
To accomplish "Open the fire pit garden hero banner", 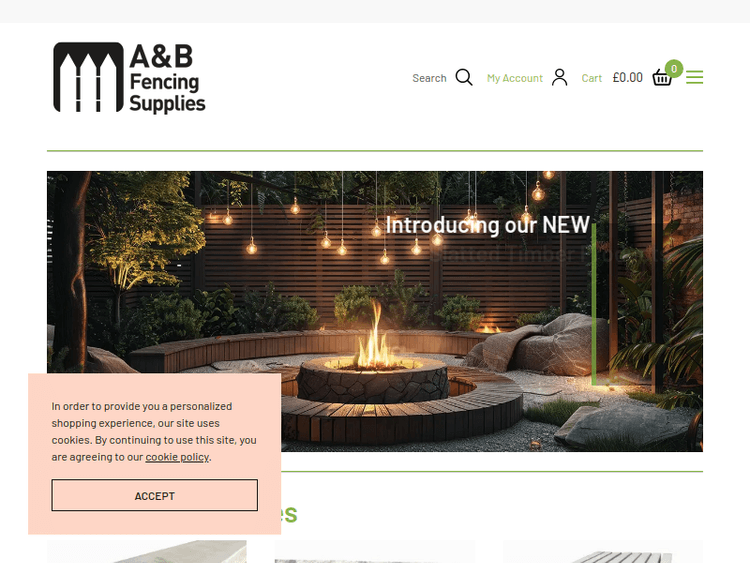I will tap(375, 311).
